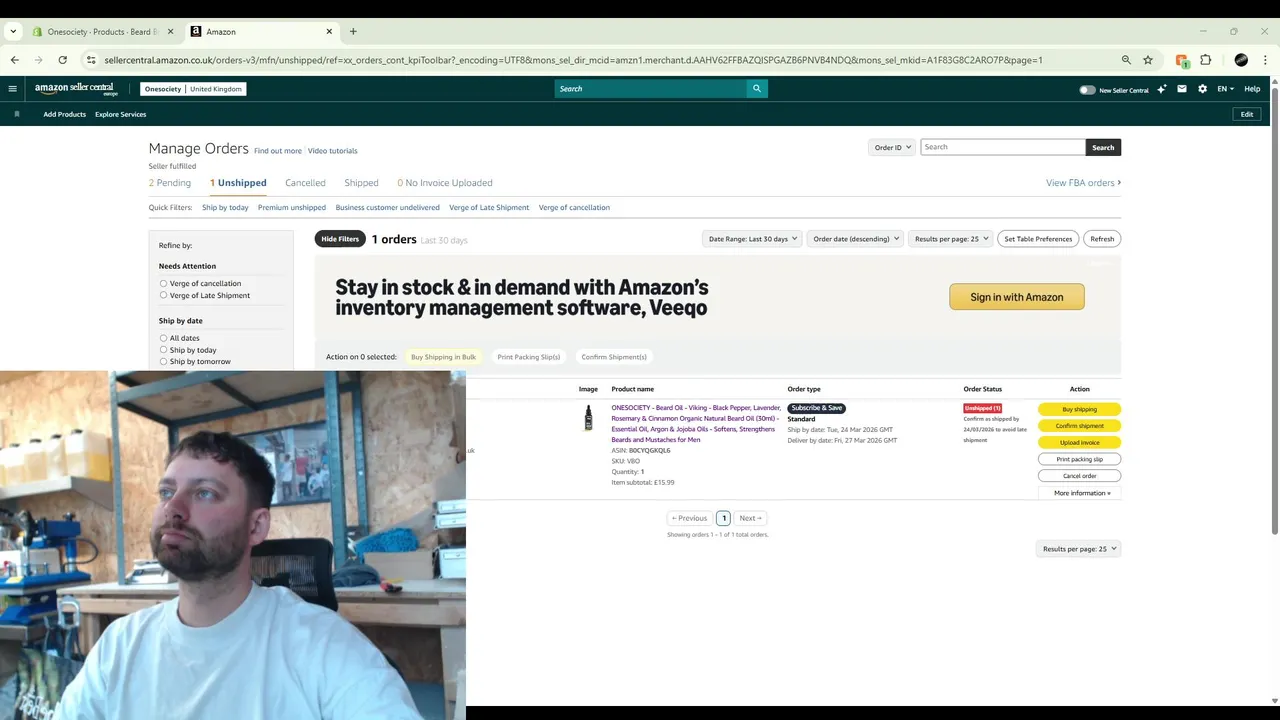
Task: Open the EN language dropdown
Action: (1225, 89)
